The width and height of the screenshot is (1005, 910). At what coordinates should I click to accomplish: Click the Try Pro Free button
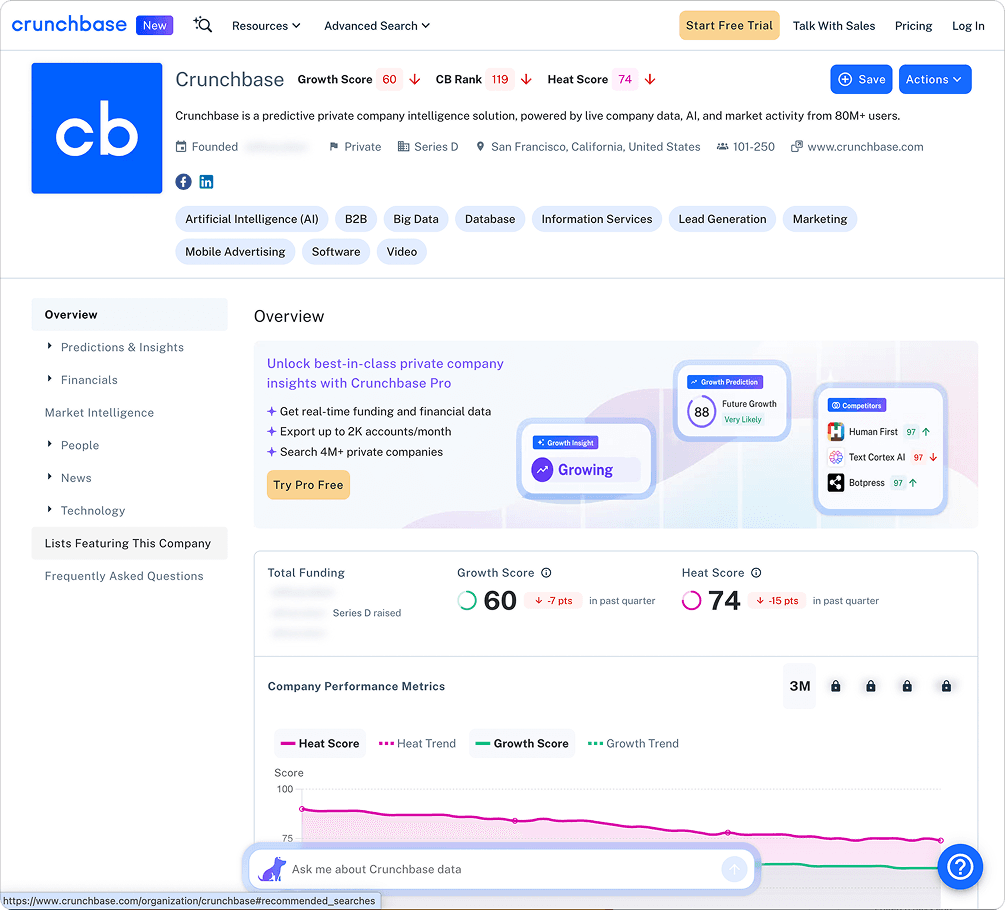(308, 485)
